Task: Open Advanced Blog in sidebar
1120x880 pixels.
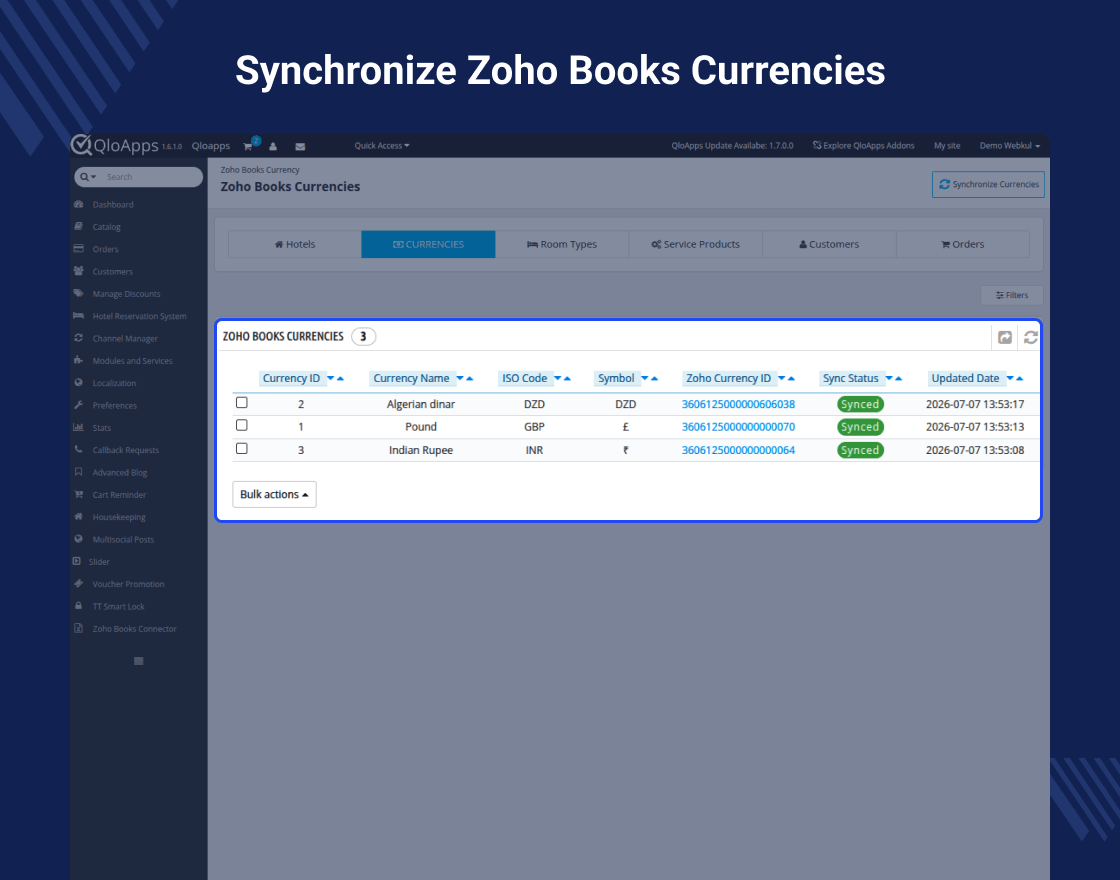Action: tap(119, 472)
